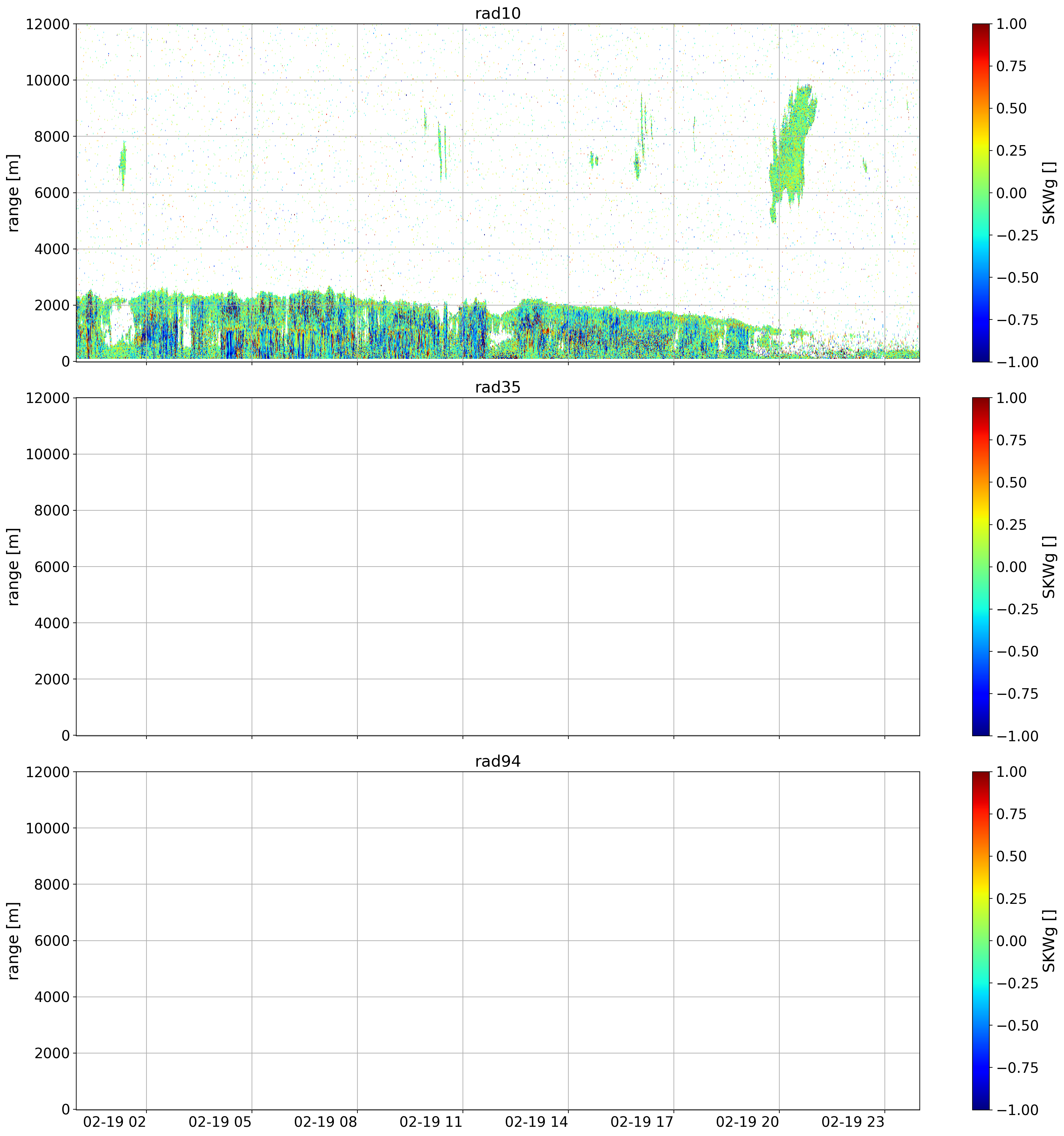The width and height of the screenshot is (1064, 1136).
Task: Select the 'range [m]' label of rad10 plot
Action: (x=14, y=192)
